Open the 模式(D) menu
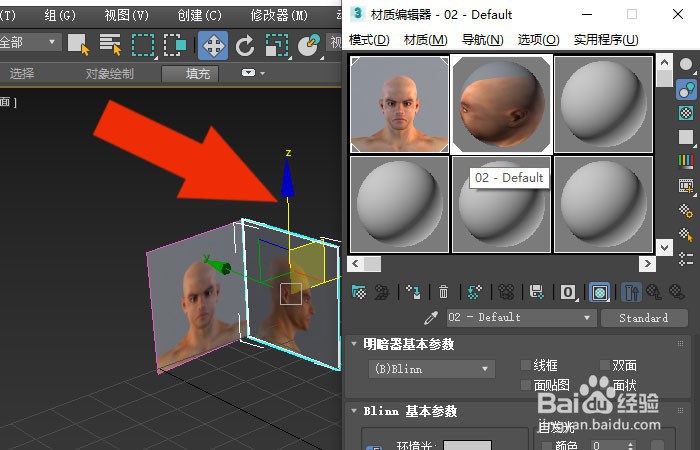This screenshot has height=450, width=700. [369, 40]
